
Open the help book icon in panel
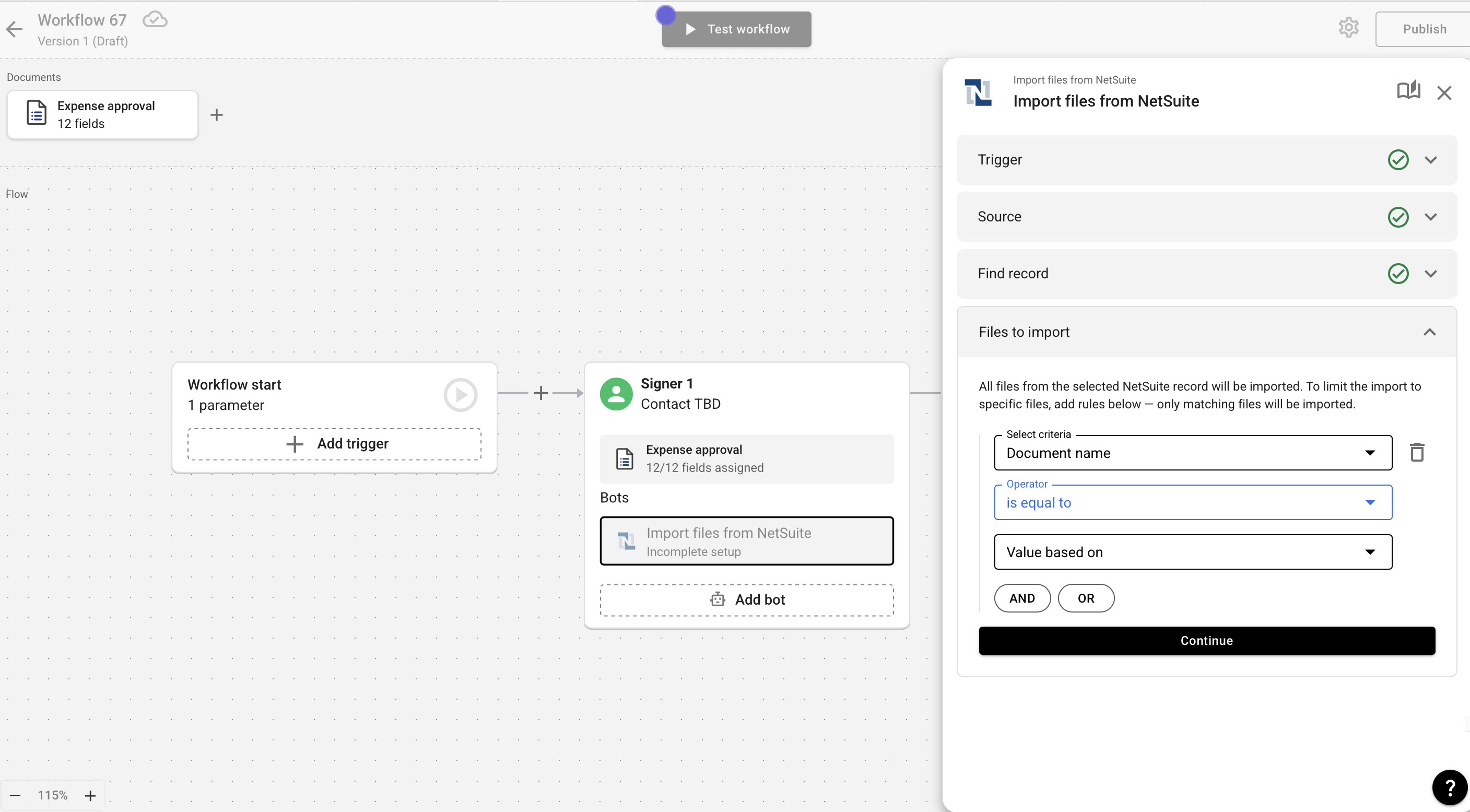click(1408, 90)
